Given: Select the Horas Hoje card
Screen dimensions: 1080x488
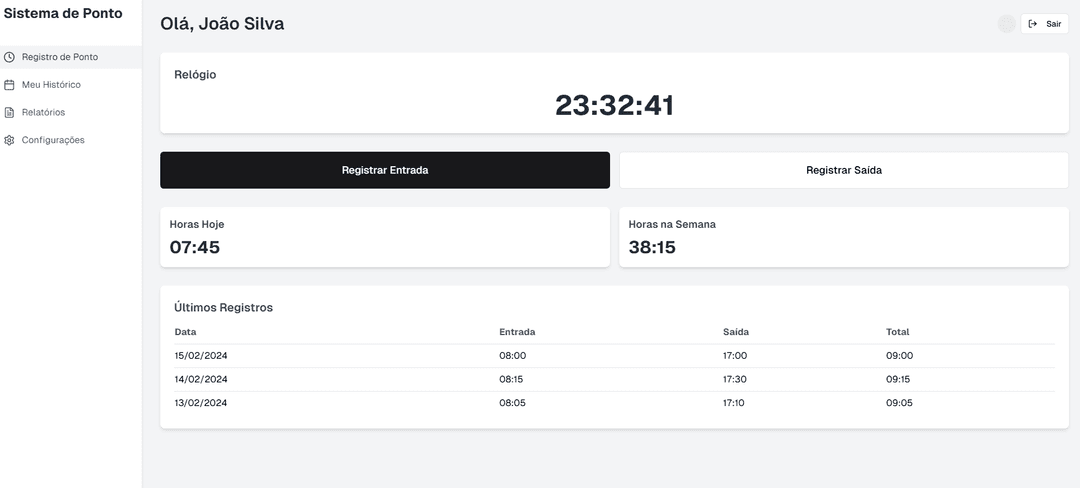Looking at the screenshot, I should pos(384,237).
